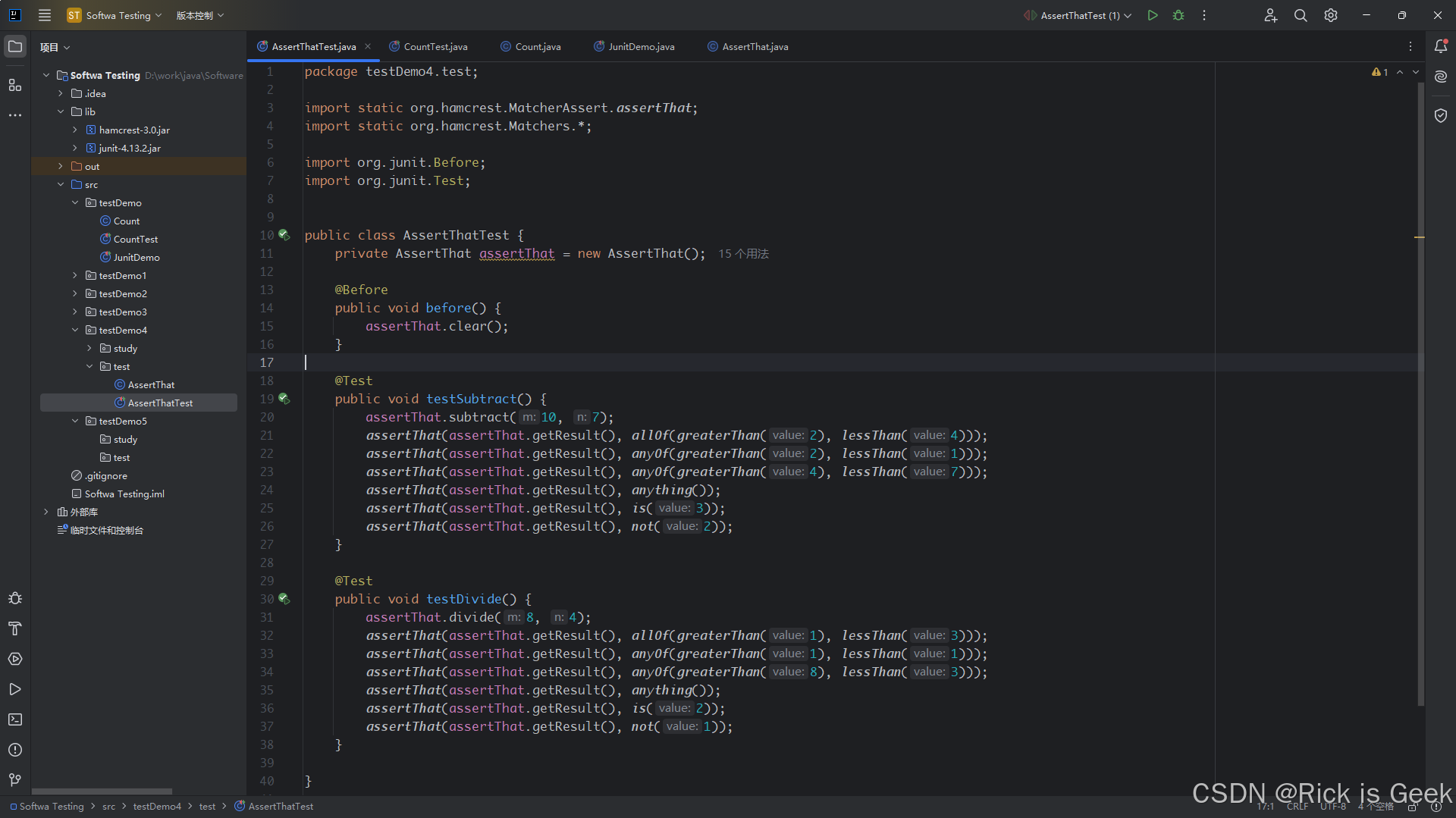Open Structure tool window icon

click(x=15, y=85)
